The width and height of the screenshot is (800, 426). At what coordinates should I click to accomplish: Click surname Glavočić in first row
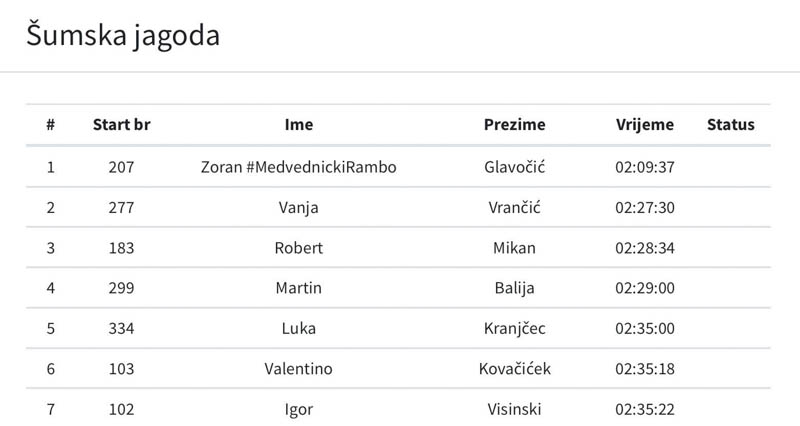pos(515,167)
